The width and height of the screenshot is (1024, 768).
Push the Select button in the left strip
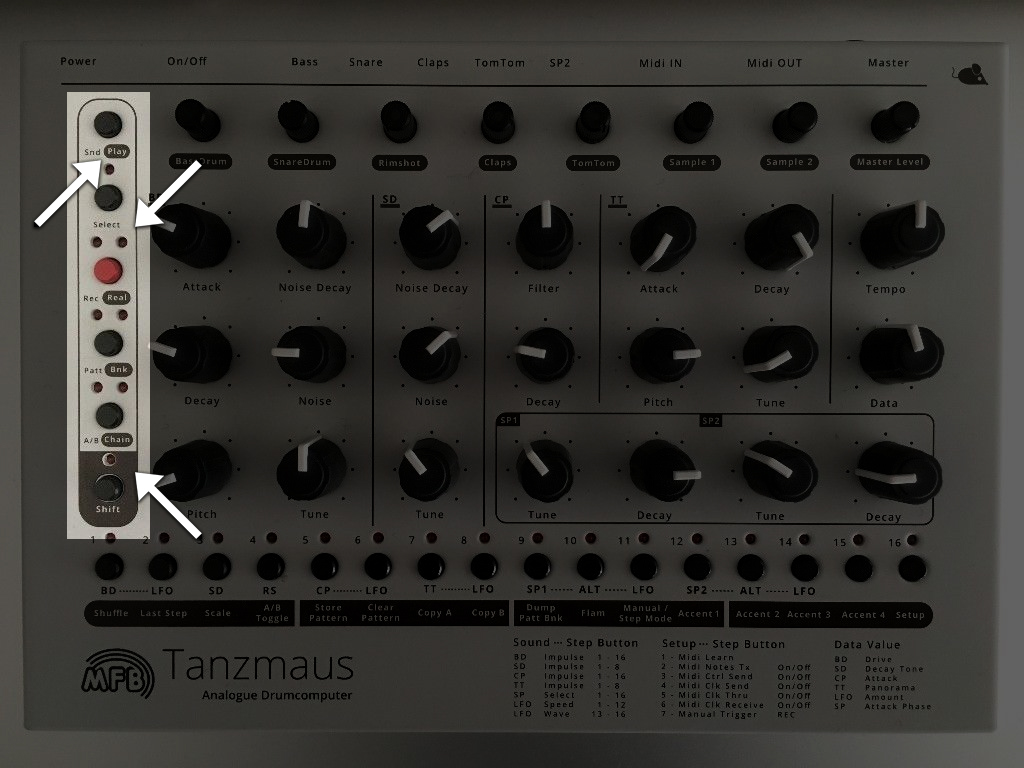pos(108,197)
